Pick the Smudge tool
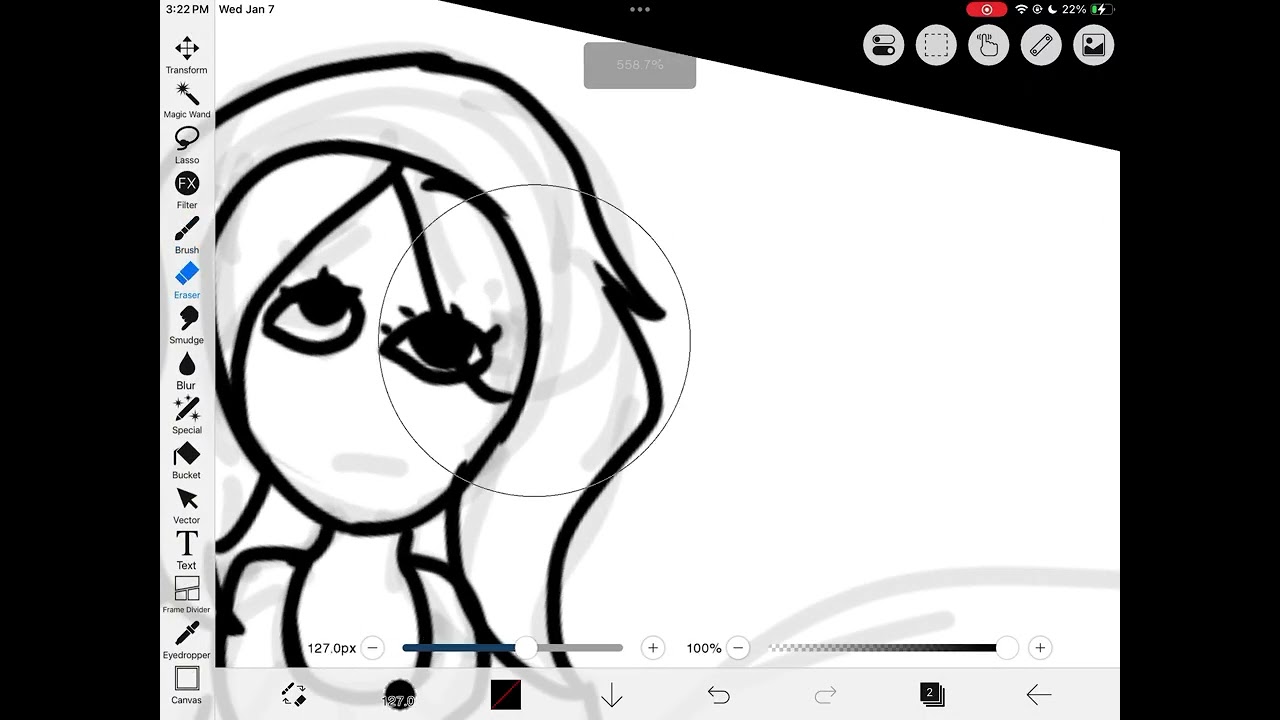The height and width of the screenshot is (720, 1280). [187, 325]
